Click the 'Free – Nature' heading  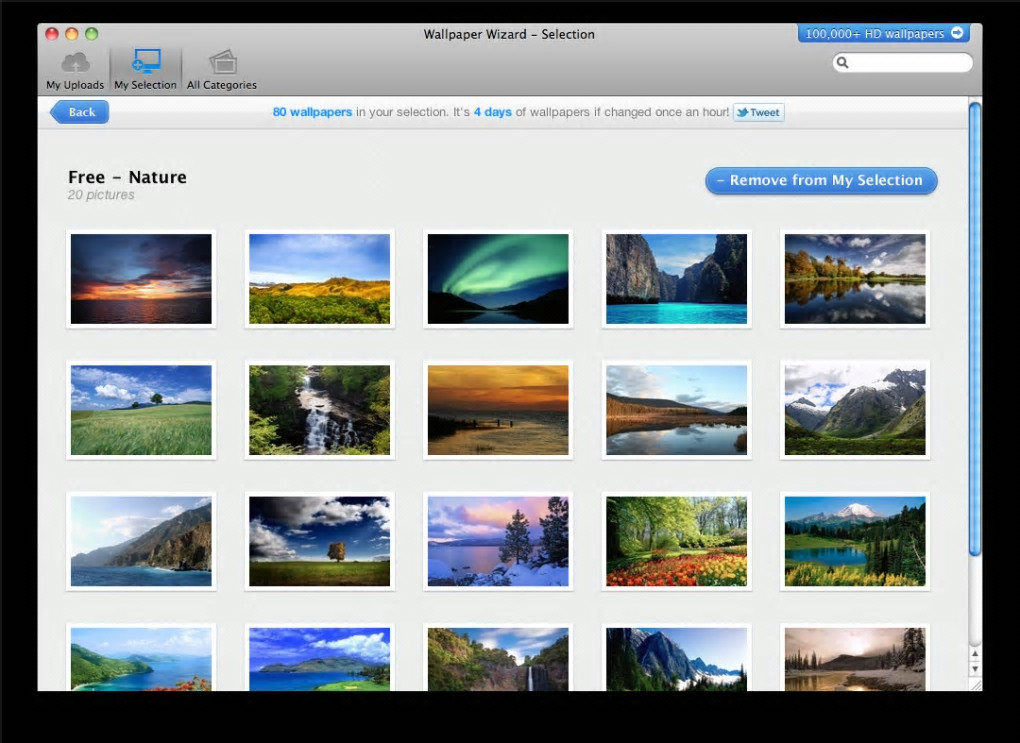[127, 177]
